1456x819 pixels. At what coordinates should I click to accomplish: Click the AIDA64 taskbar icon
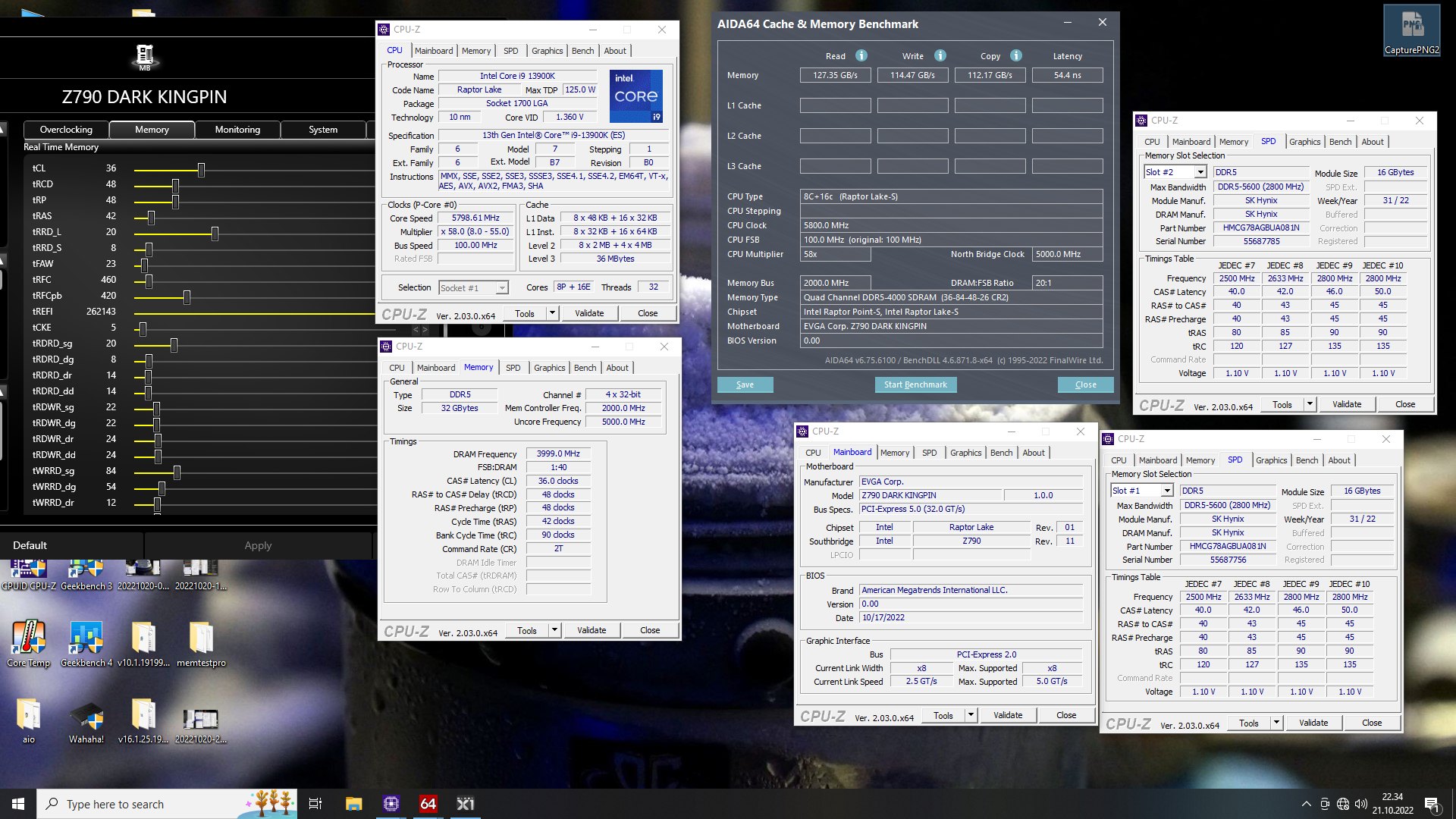[x=428, y=804]
